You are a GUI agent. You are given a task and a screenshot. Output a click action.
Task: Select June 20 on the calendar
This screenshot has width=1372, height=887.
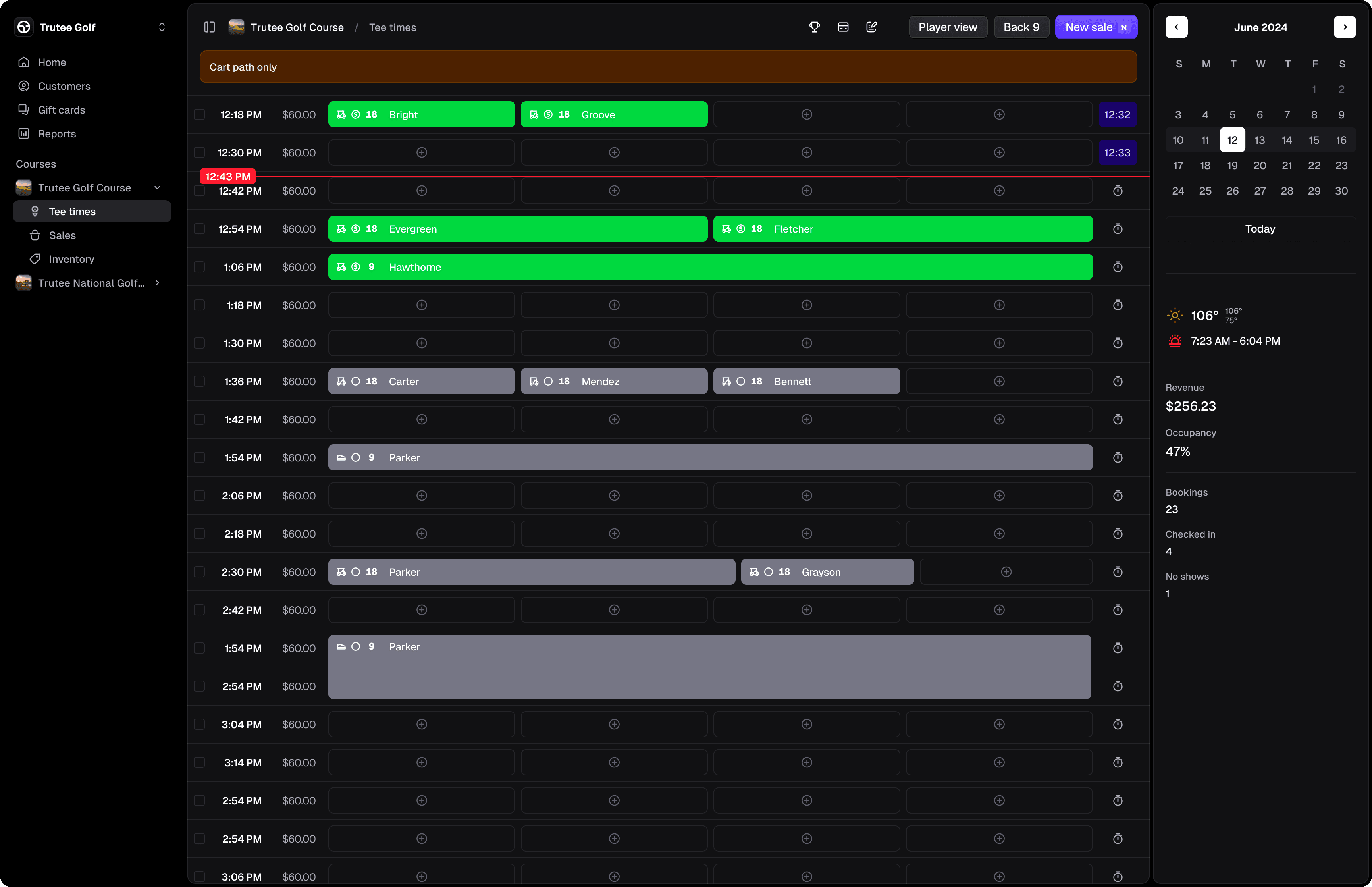click(x=1260, y=165)
